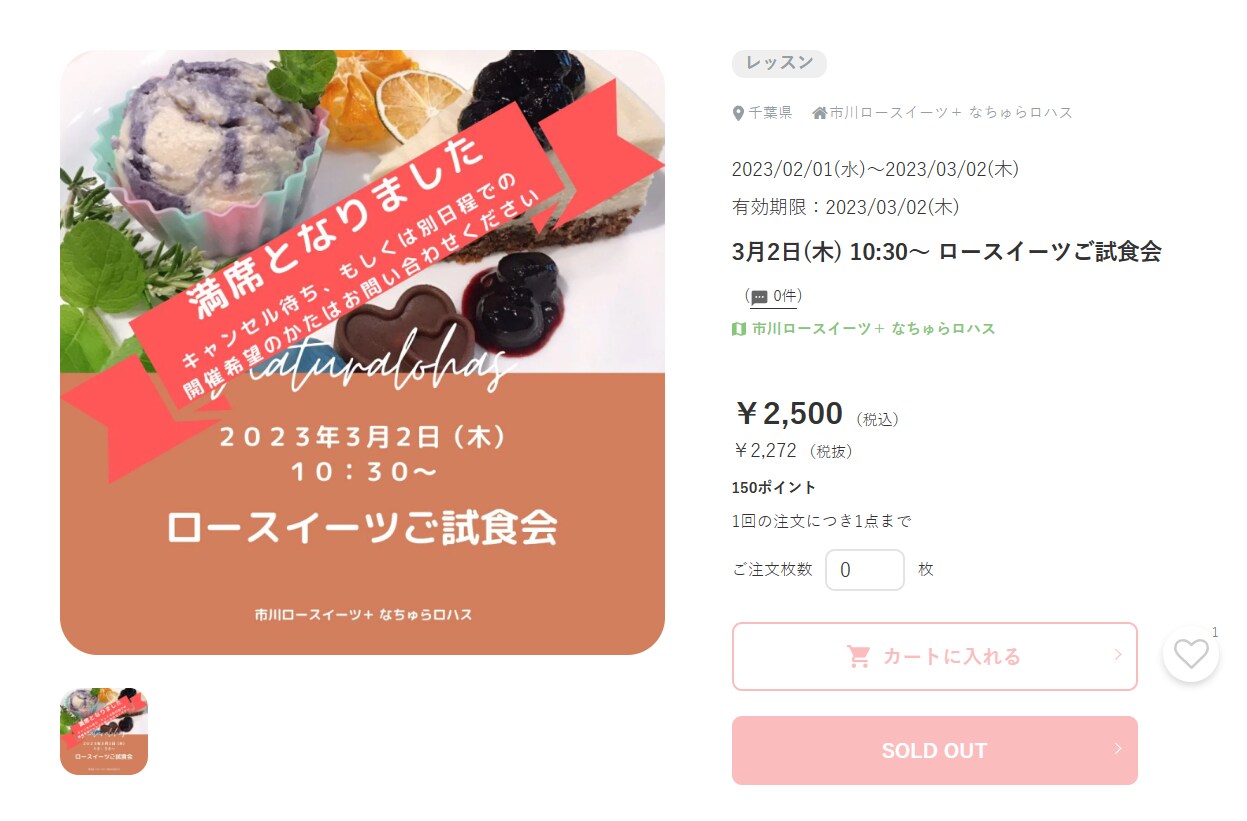Select the レッスン category tag
Viewport: 1247px width, 821px height.
pos(779,63)
